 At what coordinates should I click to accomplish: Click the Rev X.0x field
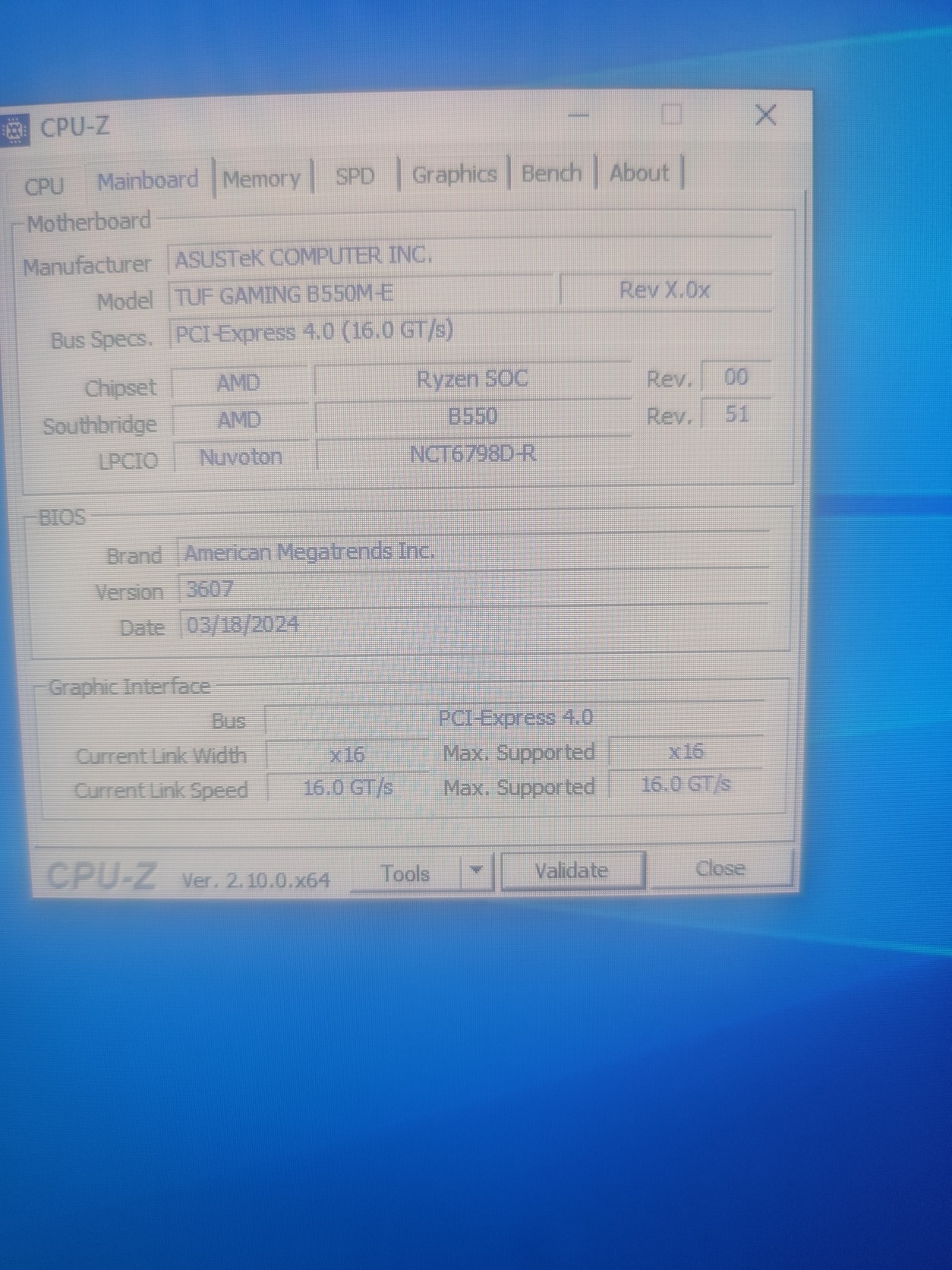click(x=665, y=290)
